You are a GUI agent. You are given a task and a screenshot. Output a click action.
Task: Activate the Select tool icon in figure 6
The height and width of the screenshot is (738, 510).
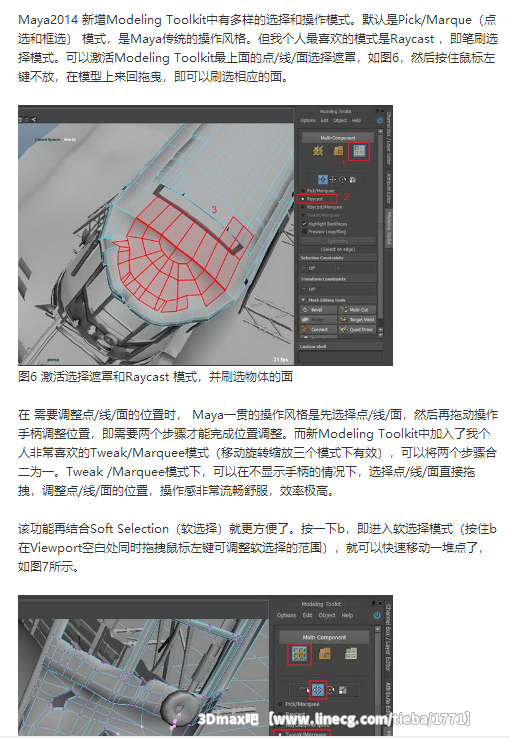(323, 179)
